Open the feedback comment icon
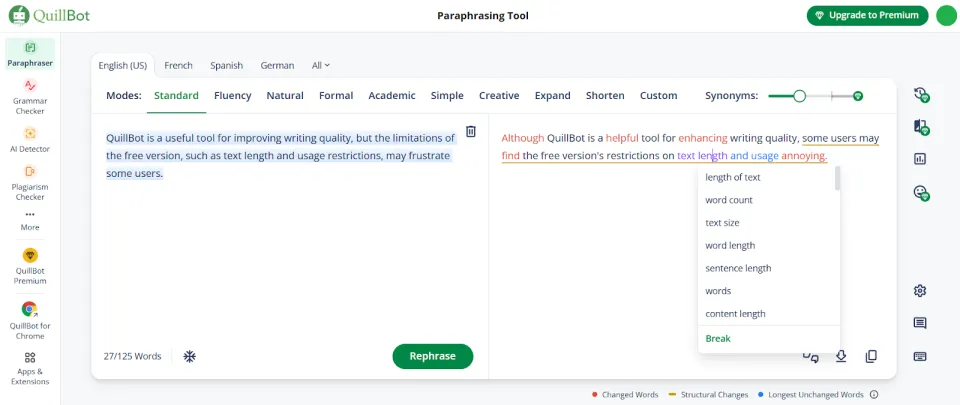Screen dimensions: 960x405 [x=920, y=323]
